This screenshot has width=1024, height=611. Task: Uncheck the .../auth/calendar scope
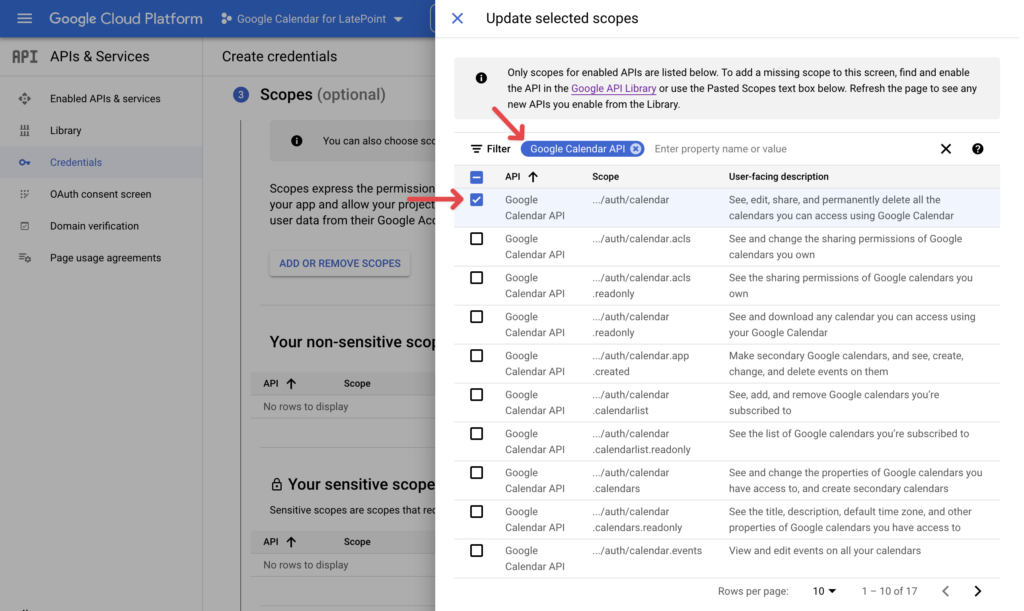477,199
